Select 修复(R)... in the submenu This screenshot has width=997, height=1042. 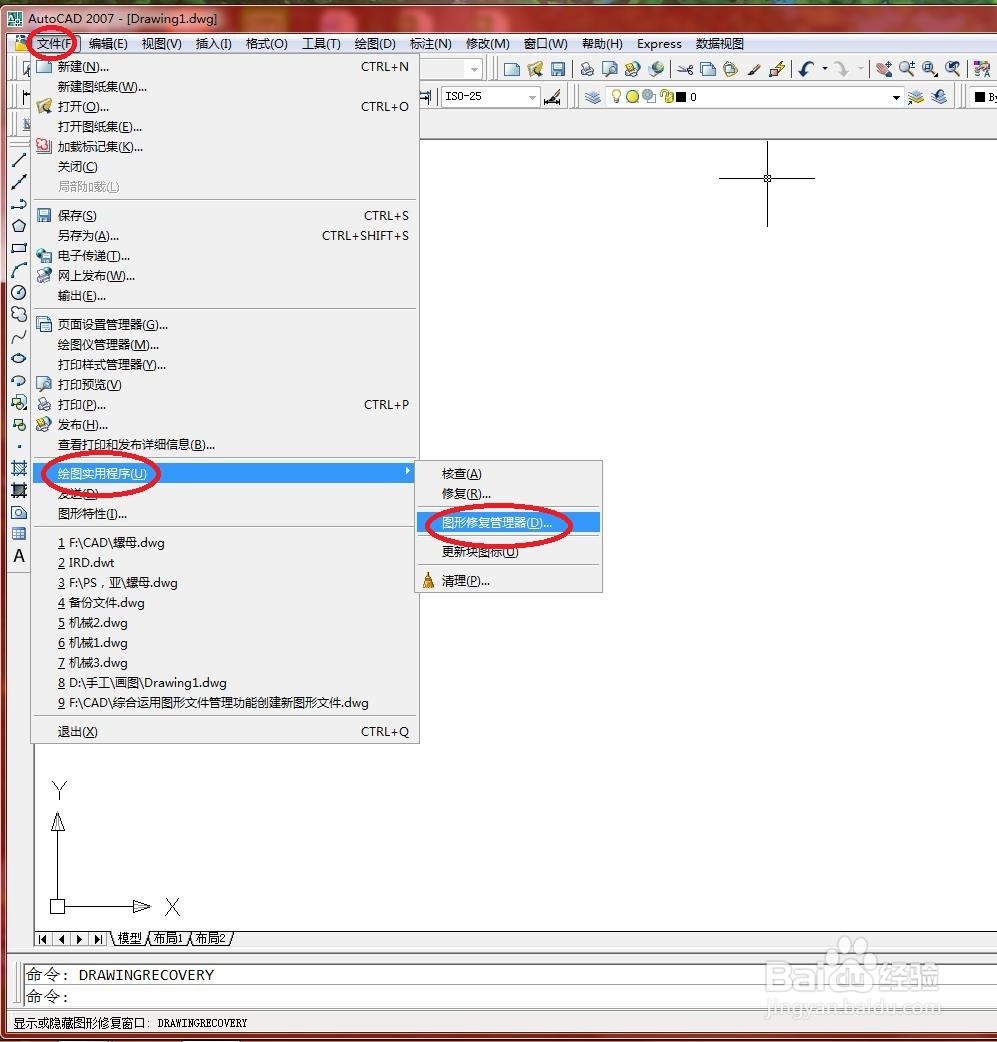click(x=508, y=494)
